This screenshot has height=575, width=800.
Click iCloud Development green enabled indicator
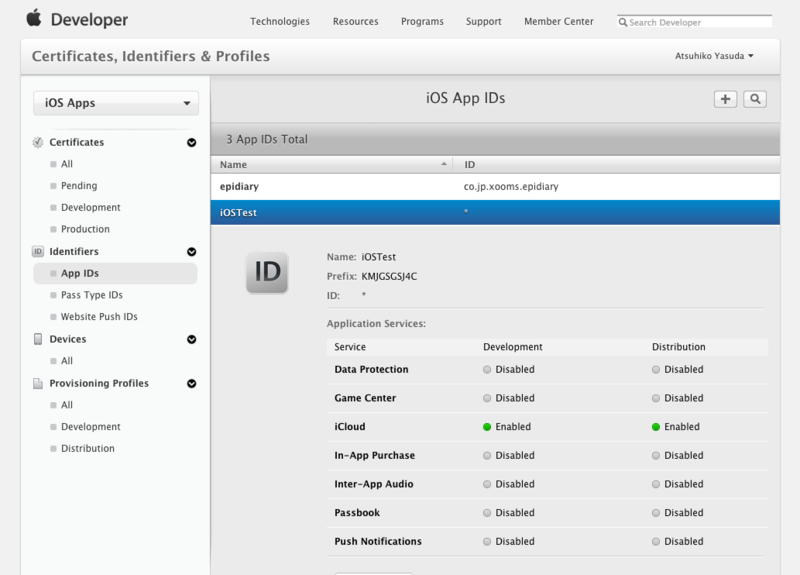(487, 427)
